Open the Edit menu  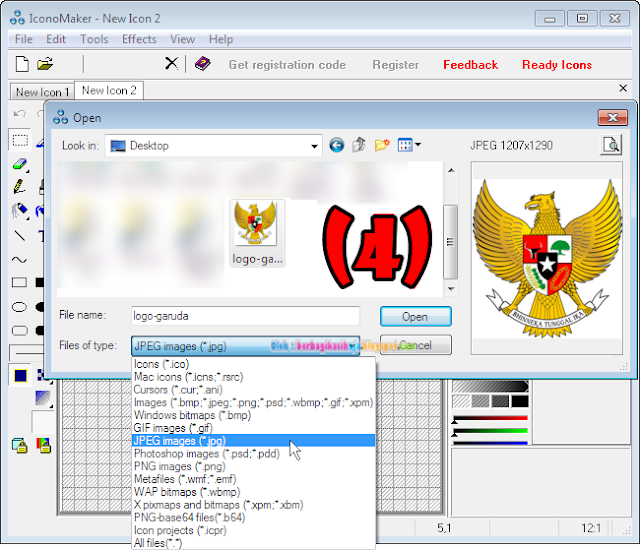[56, 39]
